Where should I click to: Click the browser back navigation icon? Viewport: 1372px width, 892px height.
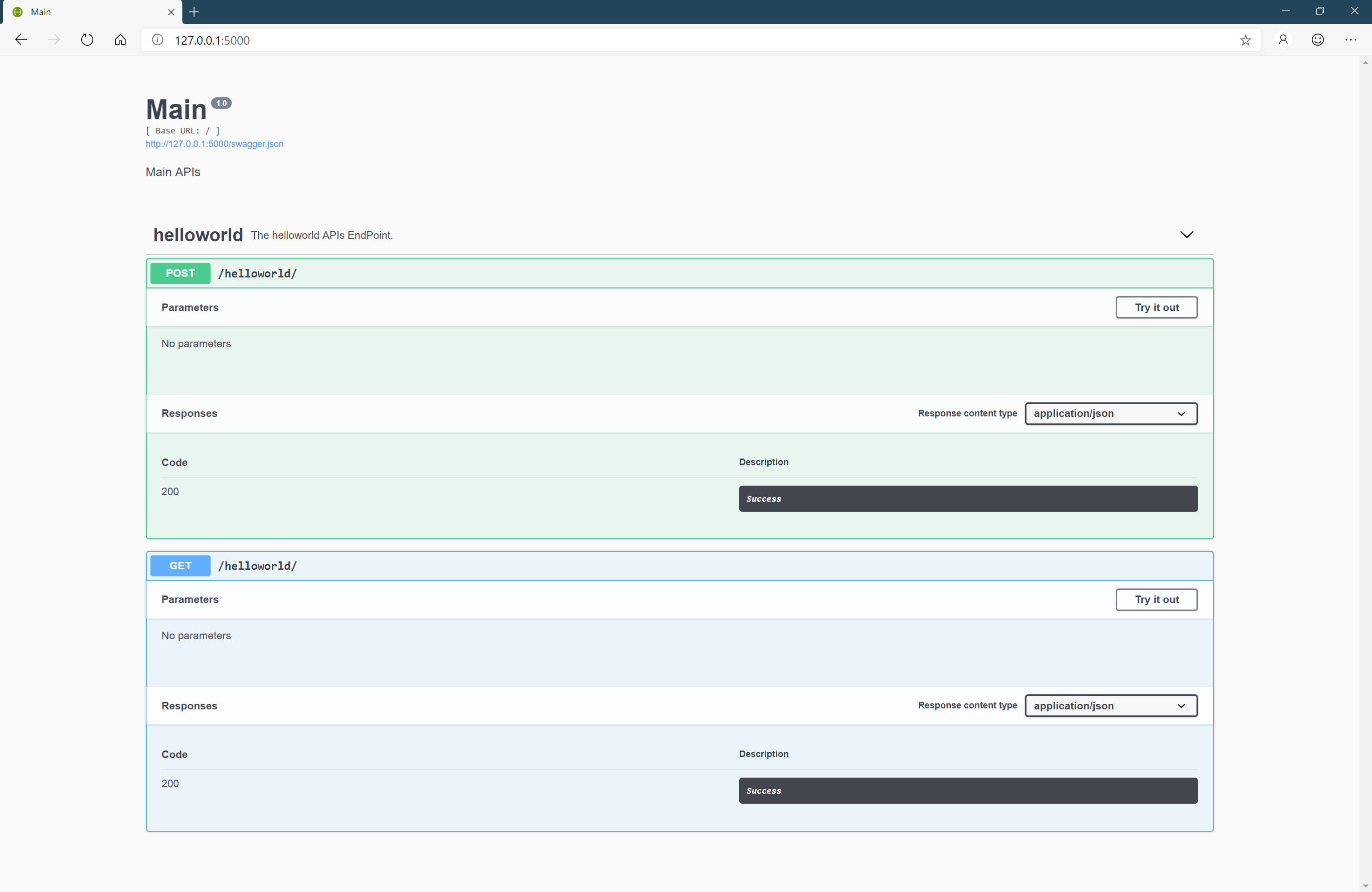(22, 40)
